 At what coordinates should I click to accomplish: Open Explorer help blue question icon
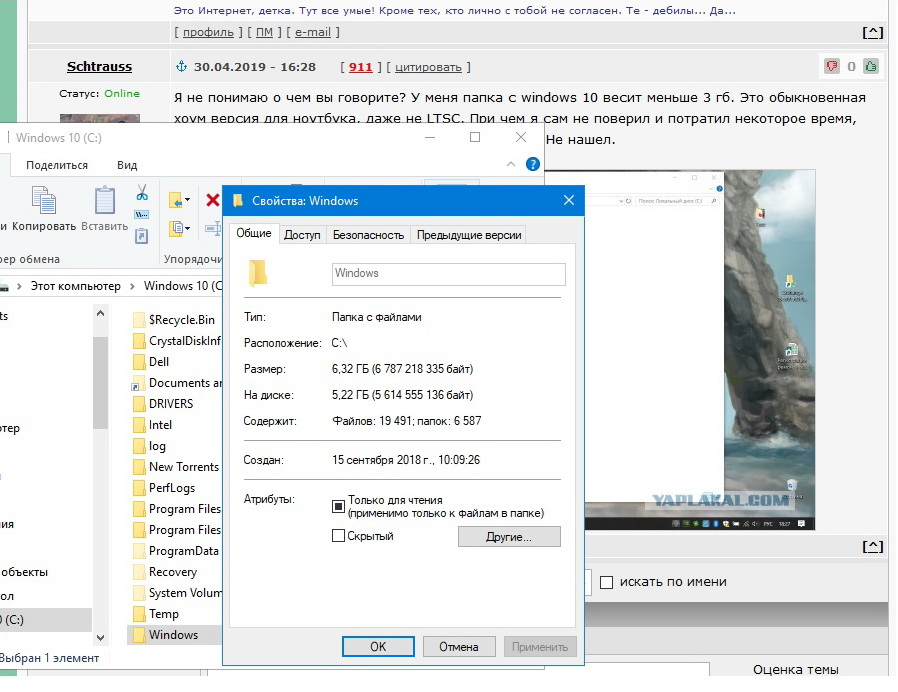pos(533,164)
